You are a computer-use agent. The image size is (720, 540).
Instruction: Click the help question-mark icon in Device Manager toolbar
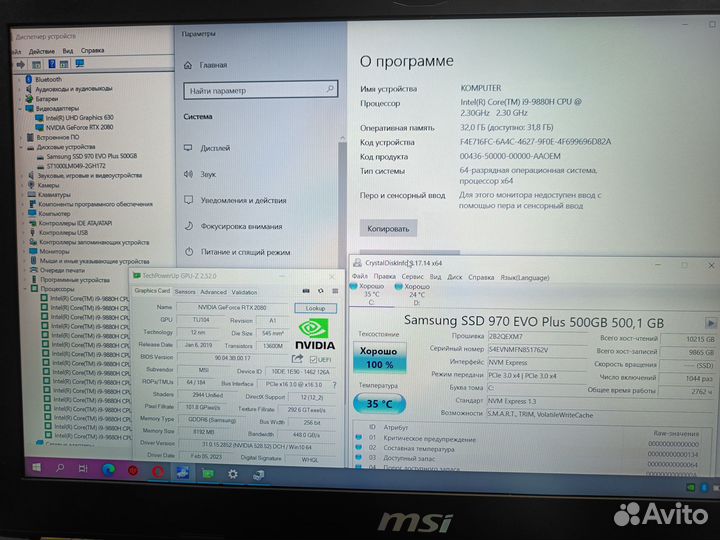point(51,64)
